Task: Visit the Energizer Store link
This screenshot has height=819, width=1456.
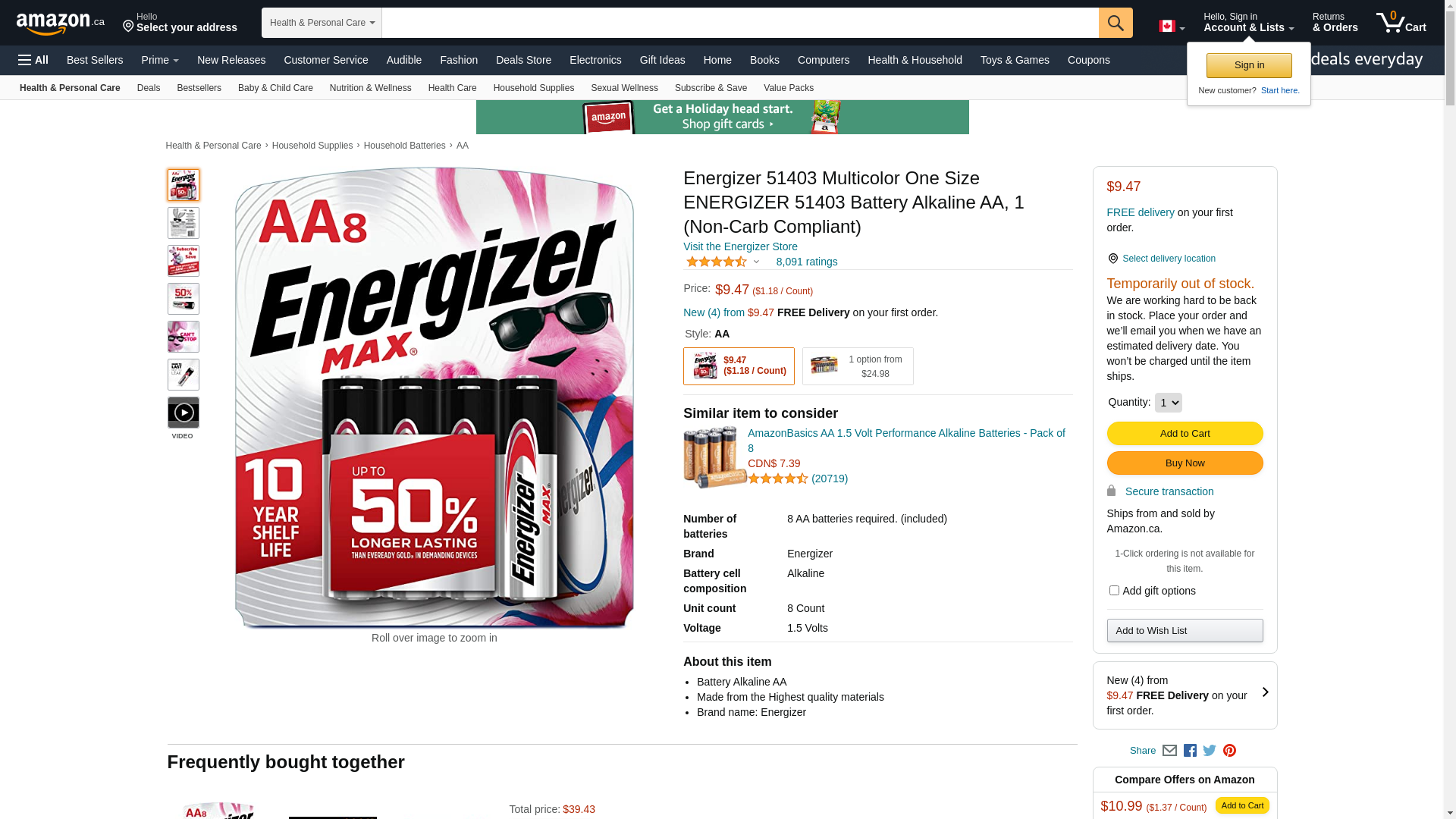Action: click(740, 246)
